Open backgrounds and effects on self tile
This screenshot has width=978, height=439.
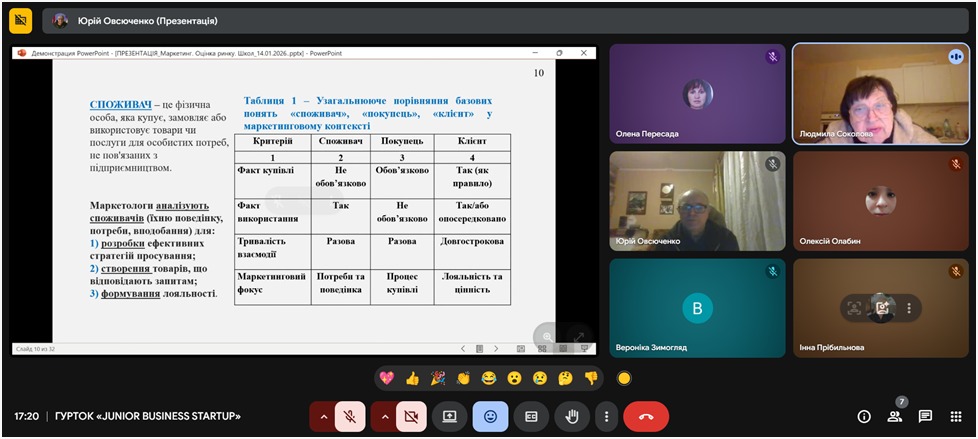click(x=882, y=308)
